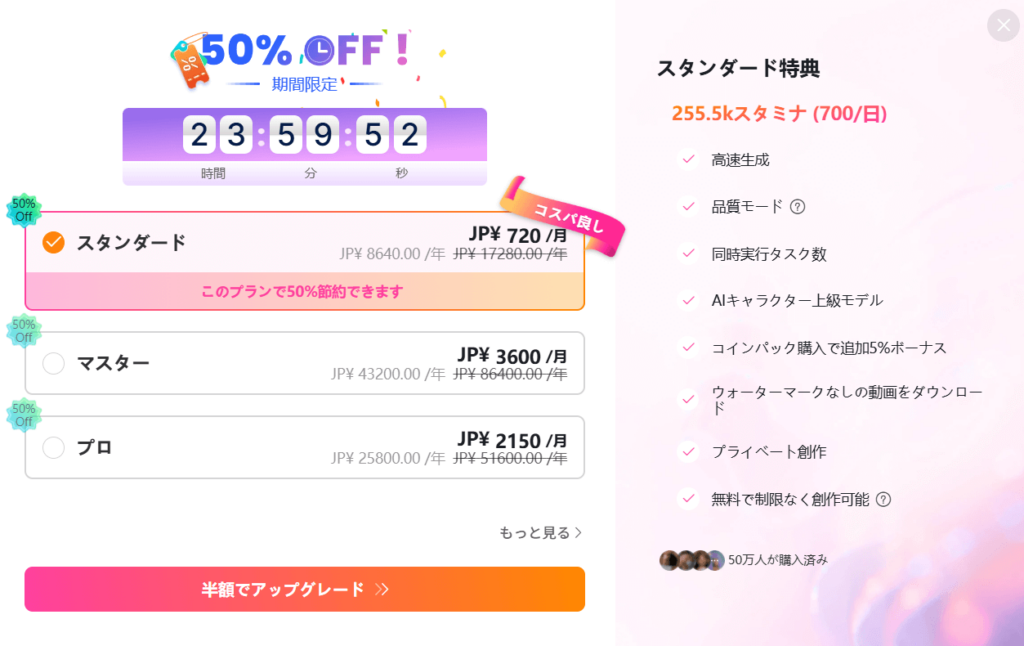Select the スタンダード plan radio button
1024x646 pixels.
point(54,243)
